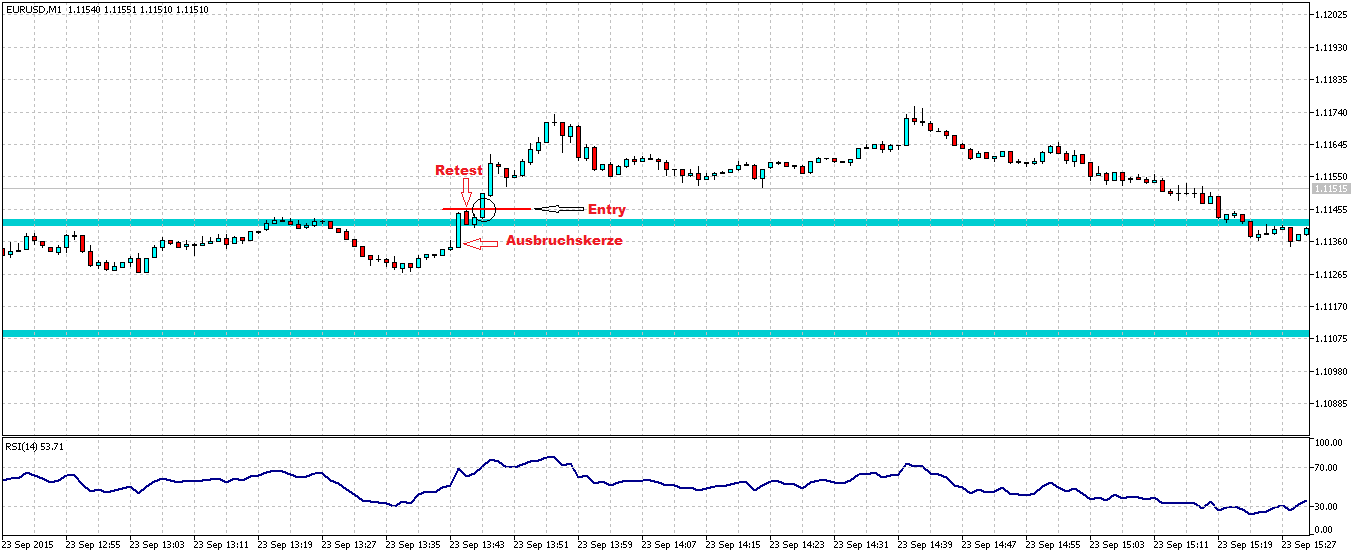The image size is (1362, 556).
Task: Click the white arrow pointing at Entry line
Action: [558, 209]
